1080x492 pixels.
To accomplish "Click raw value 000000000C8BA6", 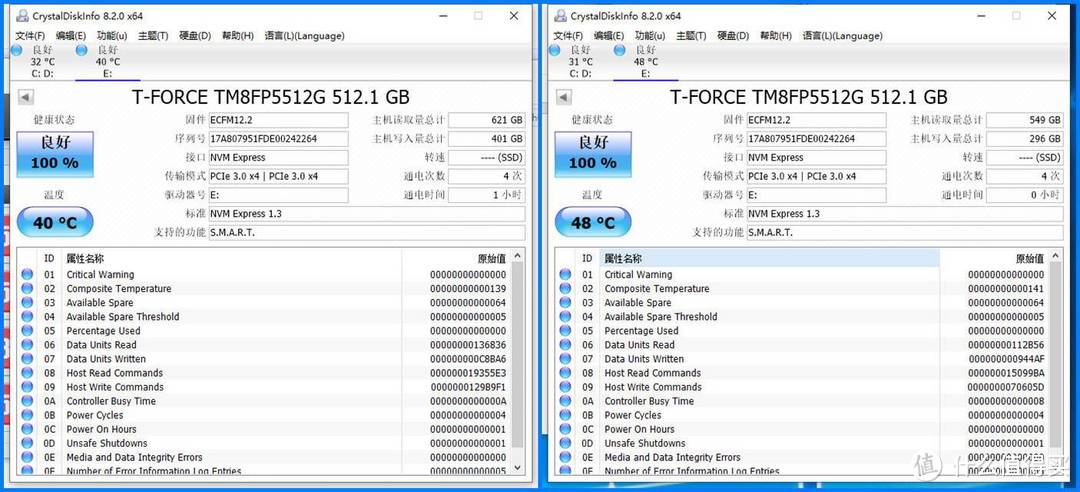I will tap(468, 359).
